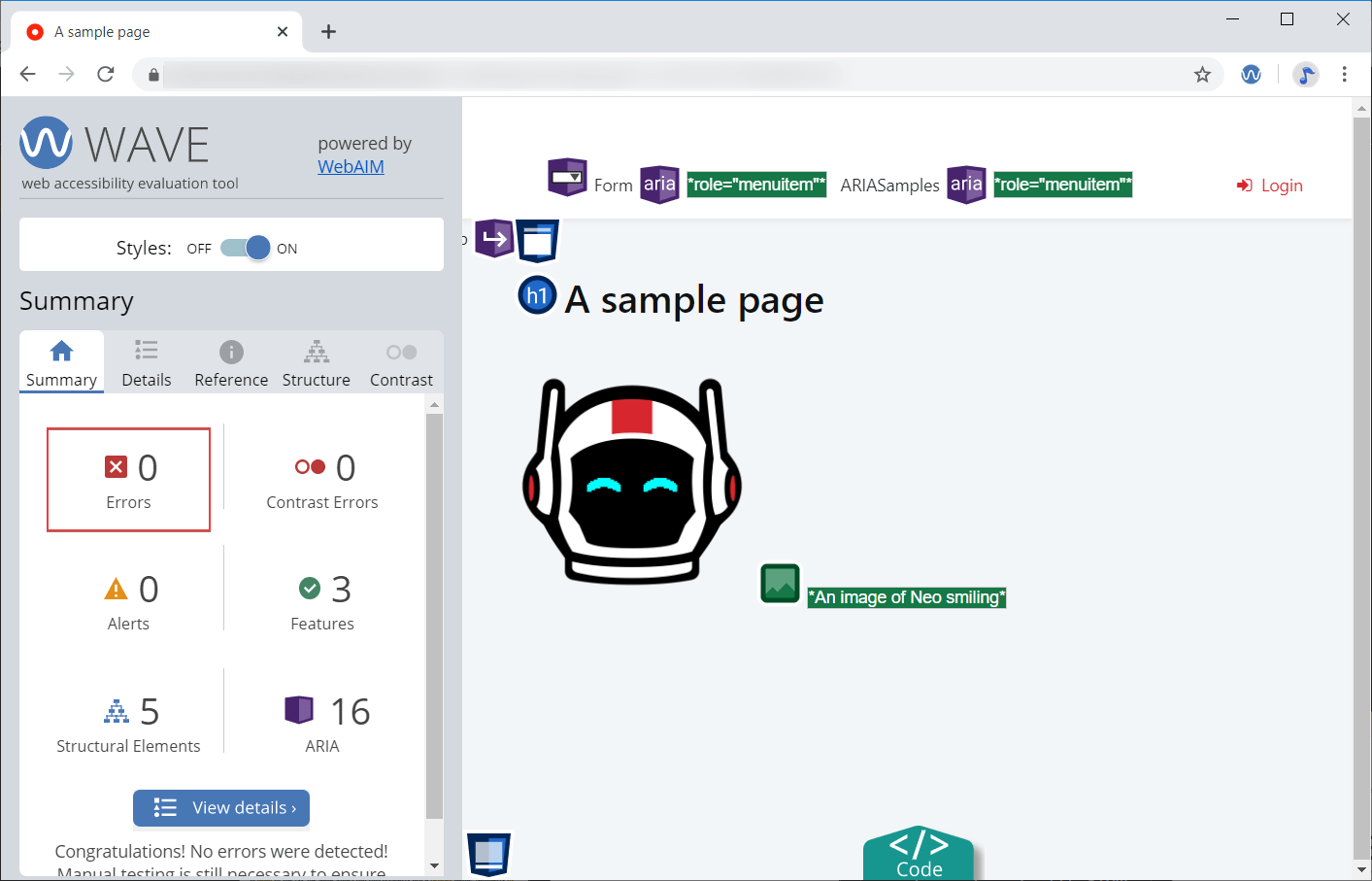Click the site lock icon in address bar
This screenshot has width=1372, height=881.
[x=153, y=75]
